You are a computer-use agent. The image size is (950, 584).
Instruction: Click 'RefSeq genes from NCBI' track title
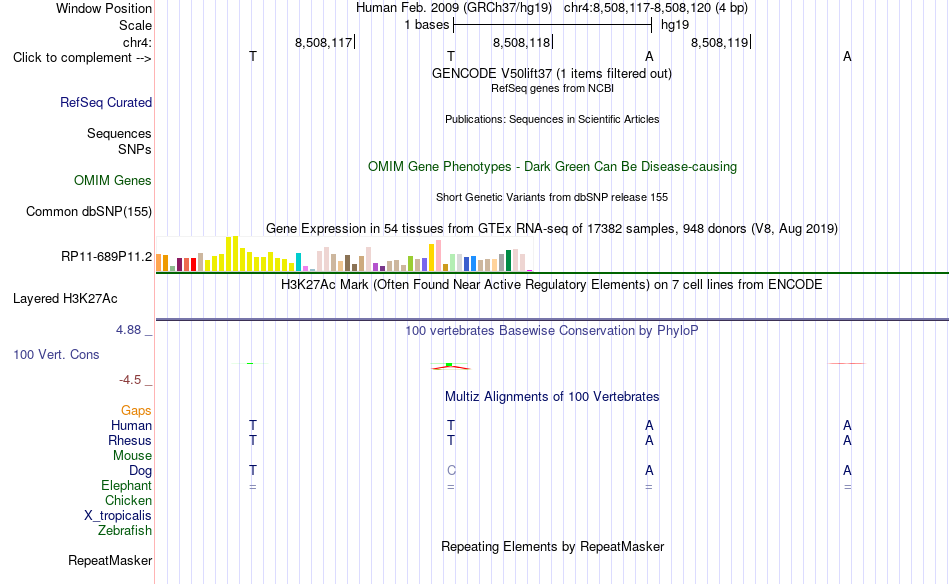pyautogui.click(x=552, y=88)
